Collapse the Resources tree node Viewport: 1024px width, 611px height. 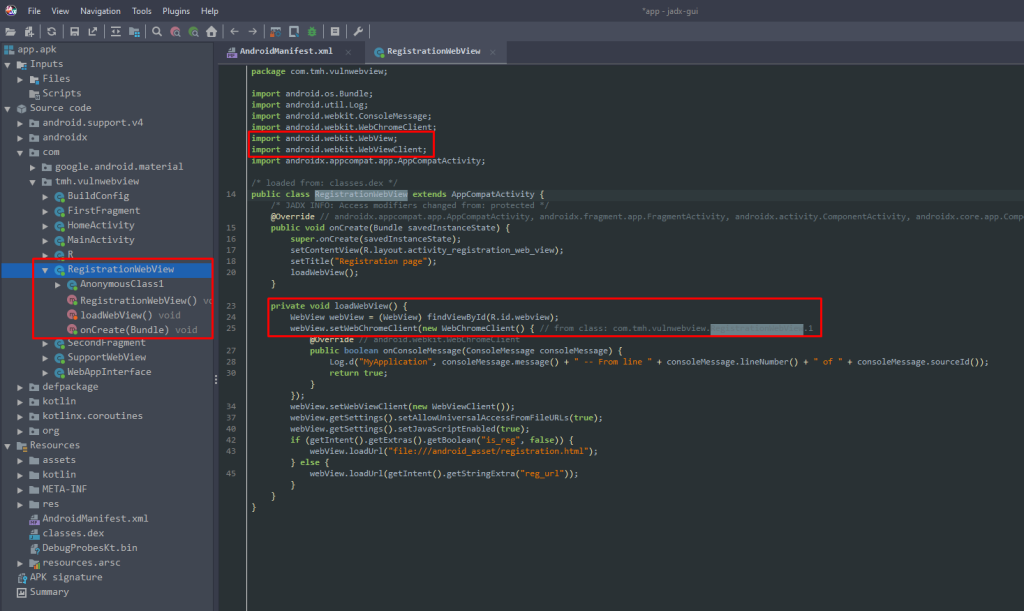coord(8,446)
